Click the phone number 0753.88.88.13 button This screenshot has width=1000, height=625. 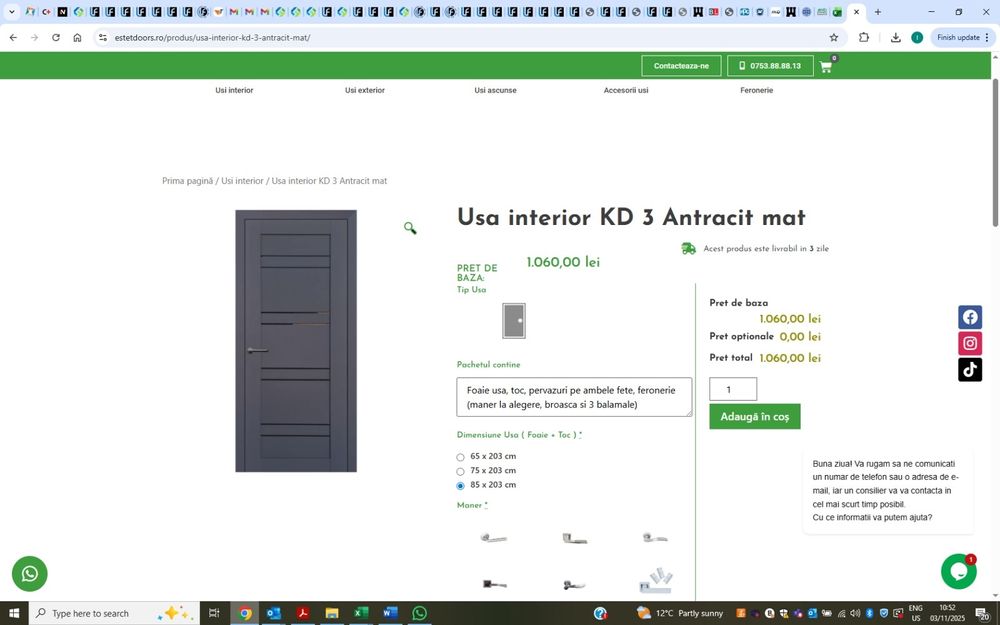coord(770,66)
